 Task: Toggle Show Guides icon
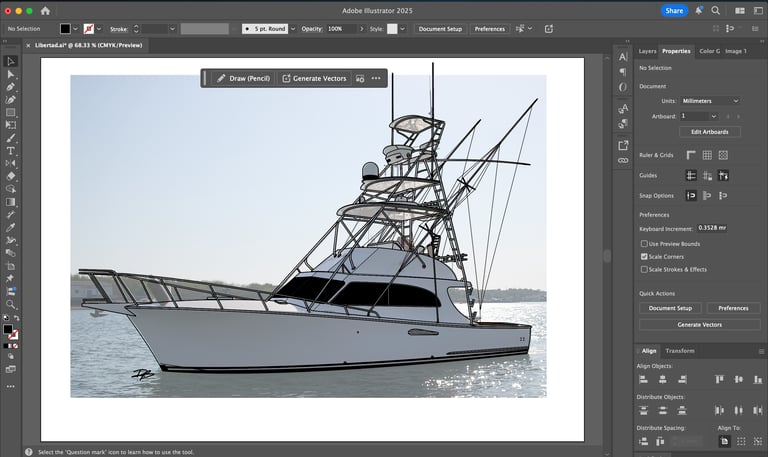[691, 175]
